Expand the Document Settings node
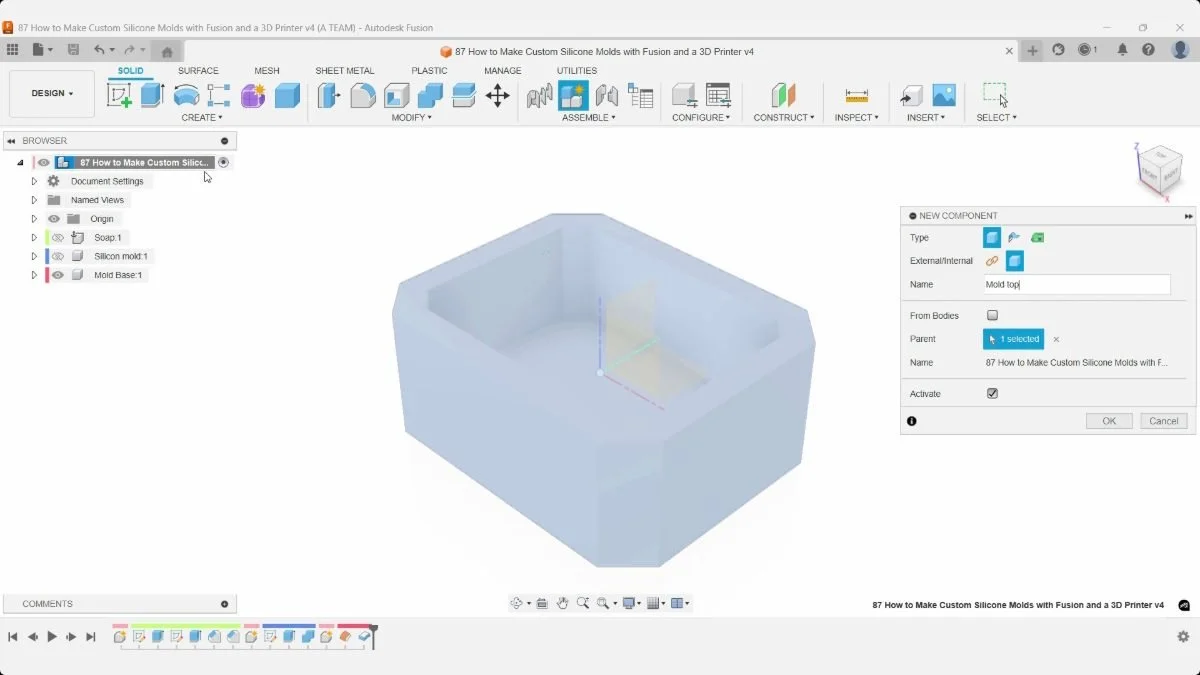The width and height of the screenshot is (1200, 675). [x=34, y=181]
